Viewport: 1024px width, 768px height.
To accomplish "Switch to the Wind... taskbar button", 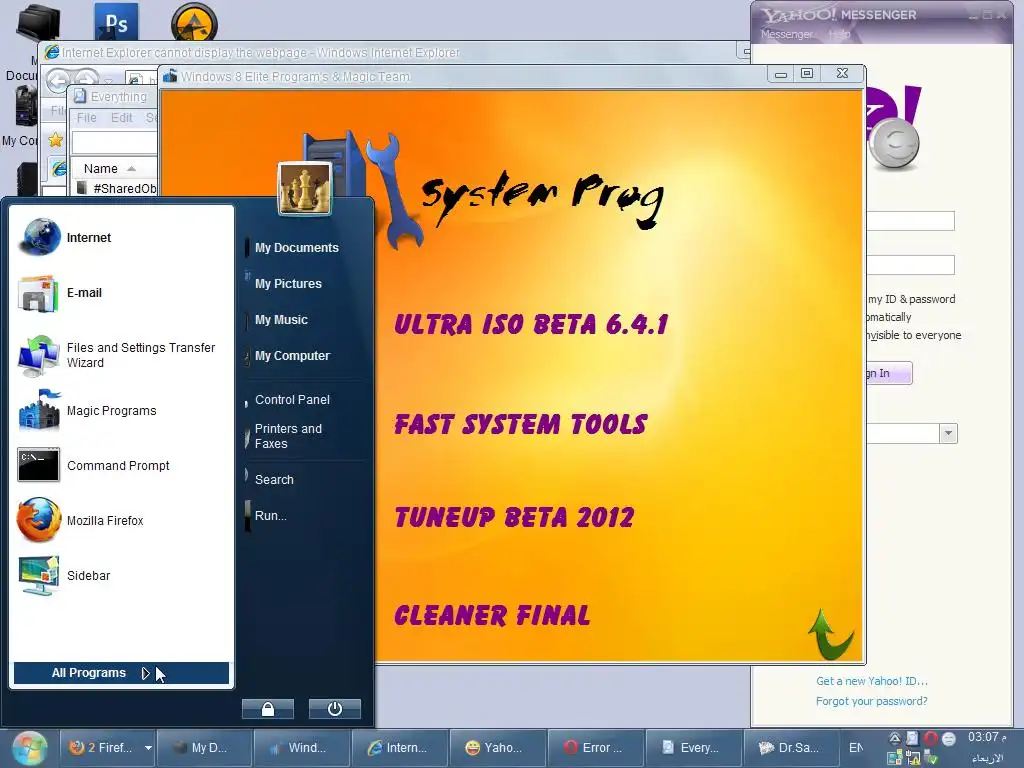I will (x=302, y=748).
